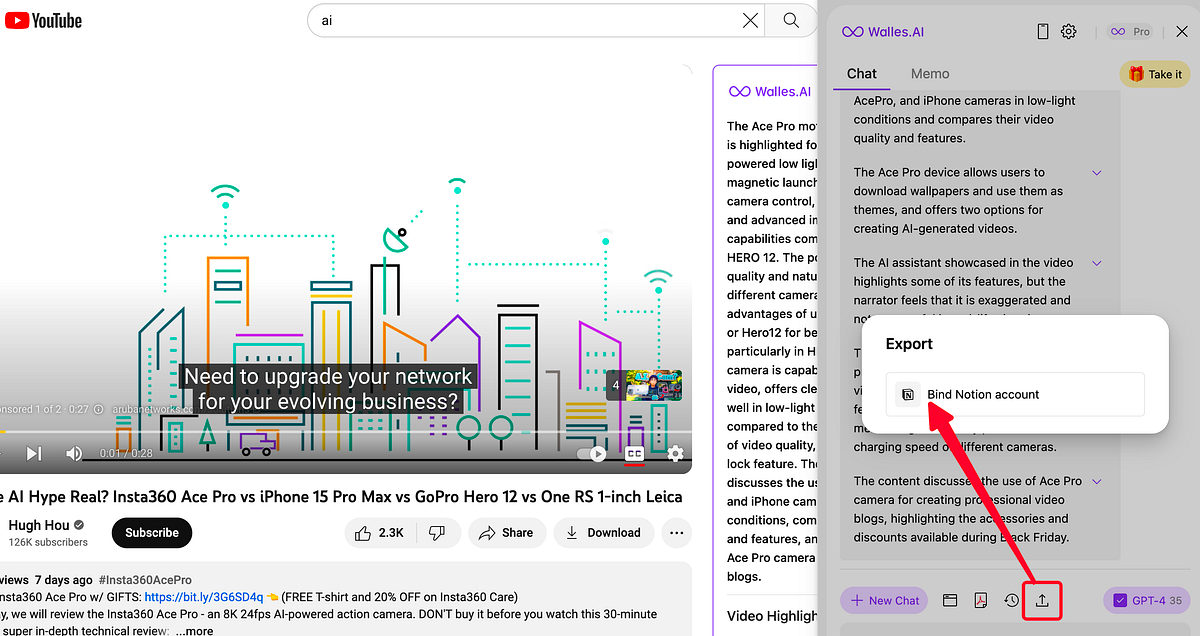Viewport: 1200px width, 636px height.
Task: Open the bit.ly gifts link in the description
Action: click(x=203, y=596)
